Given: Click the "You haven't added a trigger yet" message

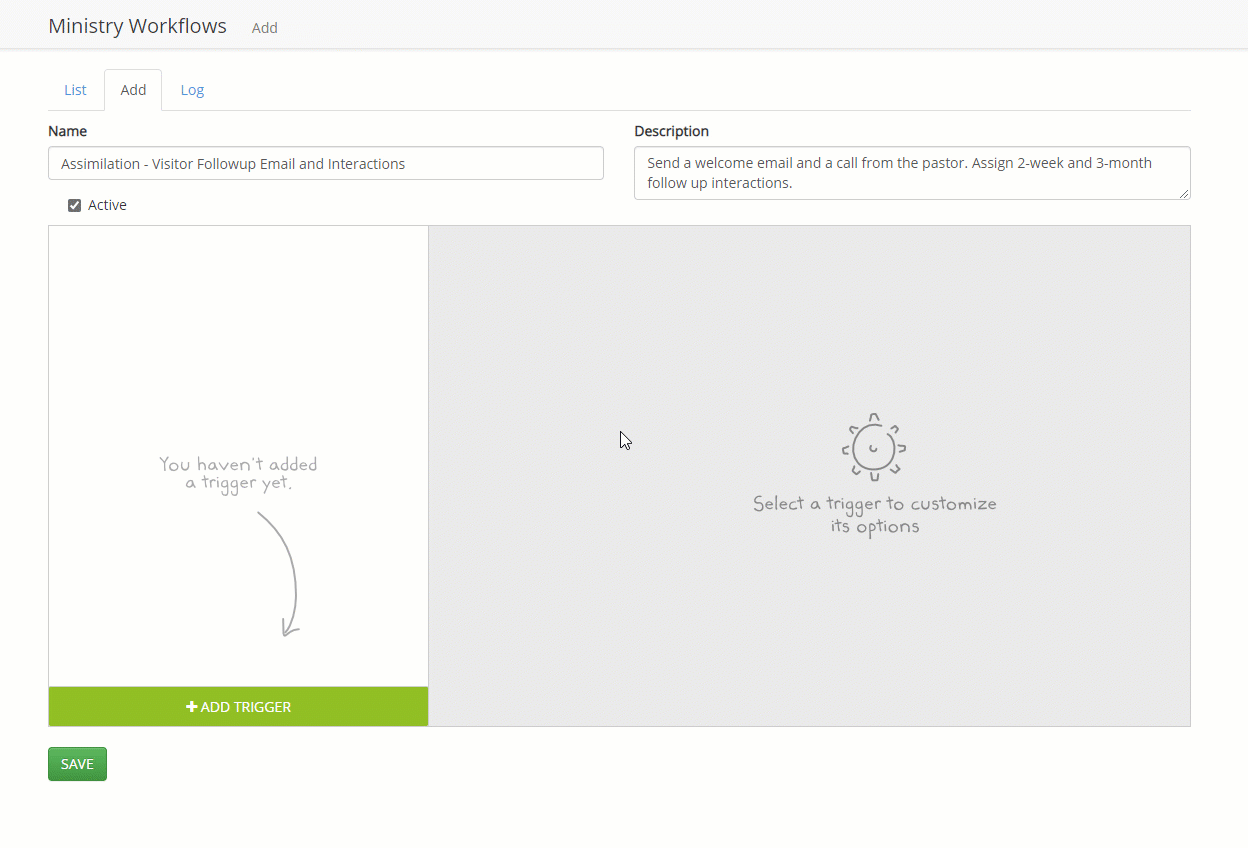Looking at the screenshot, I should tap(238, 474).
